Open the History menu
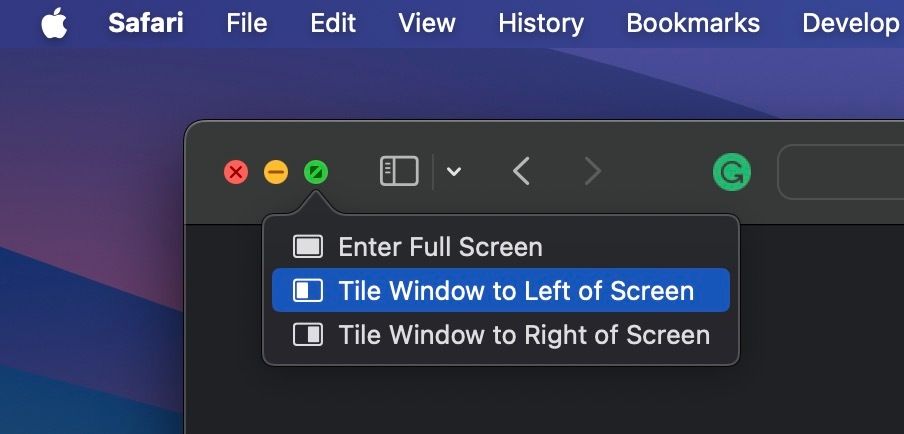The height and width of the screenshot is (434, 904). click(x=541, y=23)
